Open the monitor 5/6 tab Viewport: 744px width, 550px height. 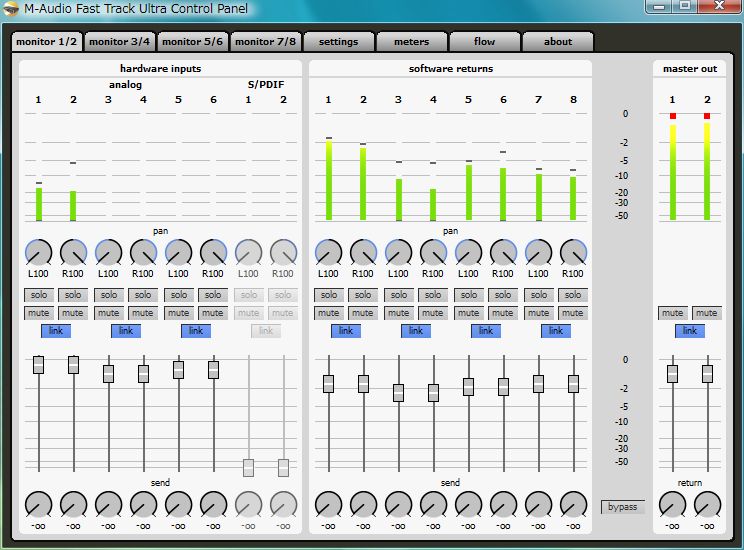click(x=192, y=42)
